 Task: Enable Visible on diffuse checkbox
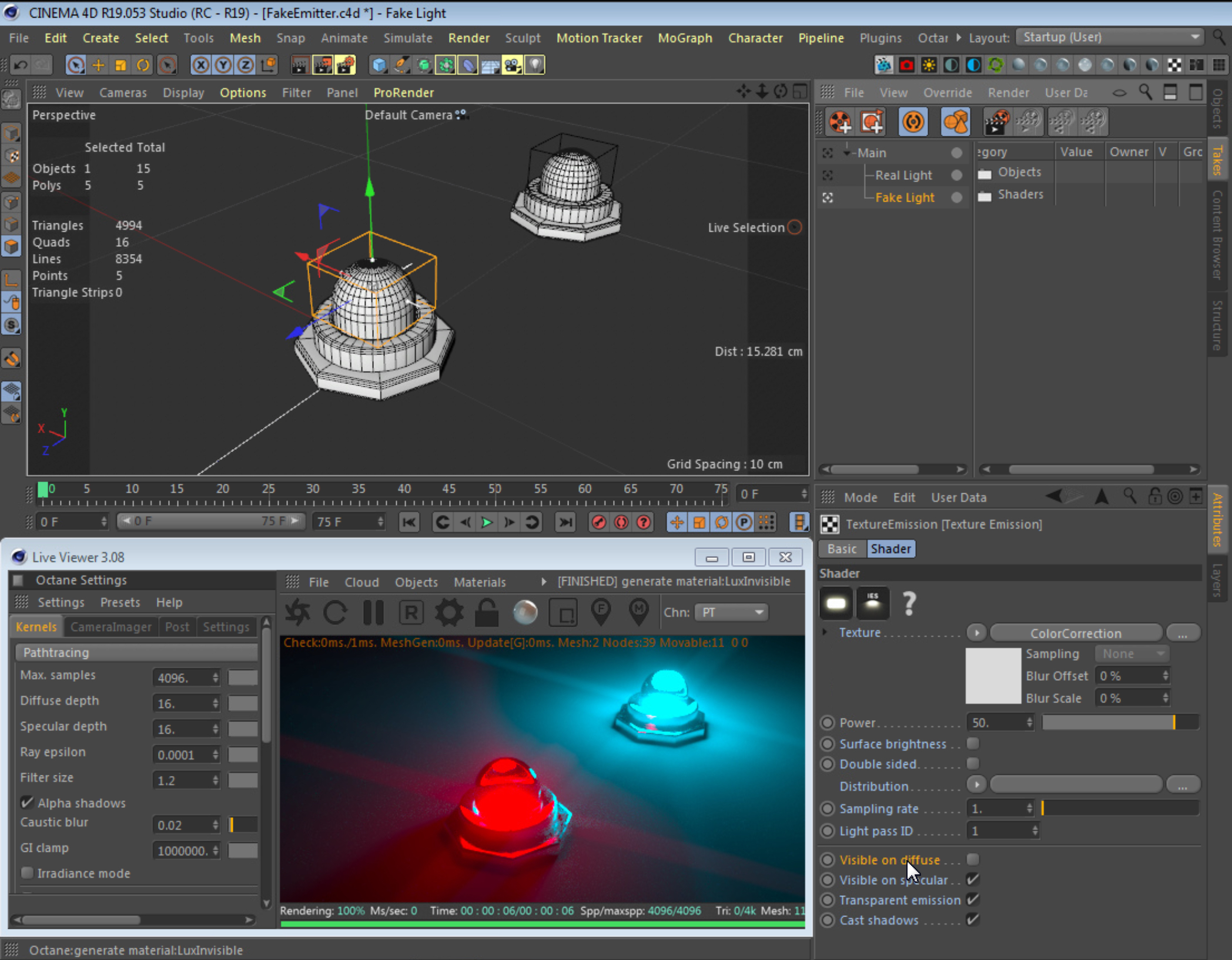click(x=973, y=859)
